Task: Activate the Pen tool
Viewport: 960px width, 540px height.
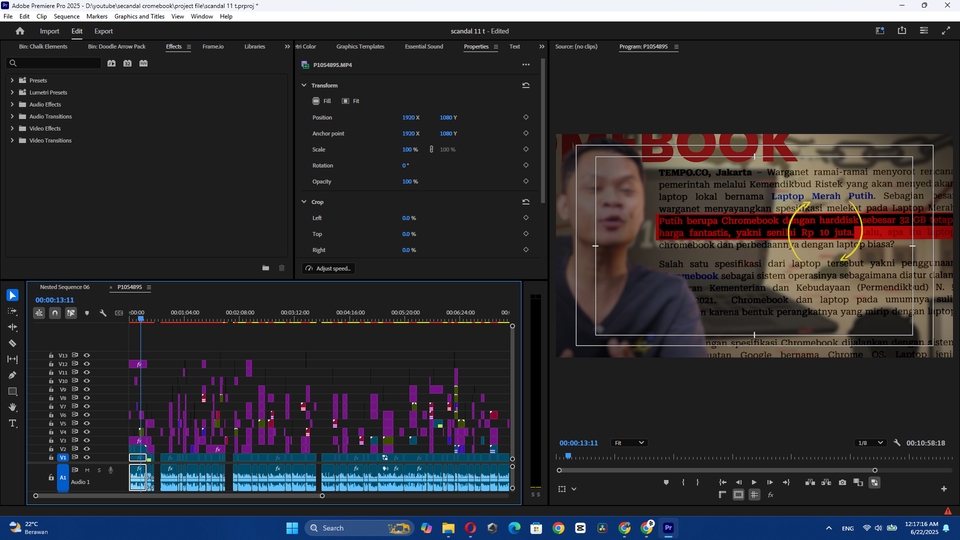Action: pos(12,375)
